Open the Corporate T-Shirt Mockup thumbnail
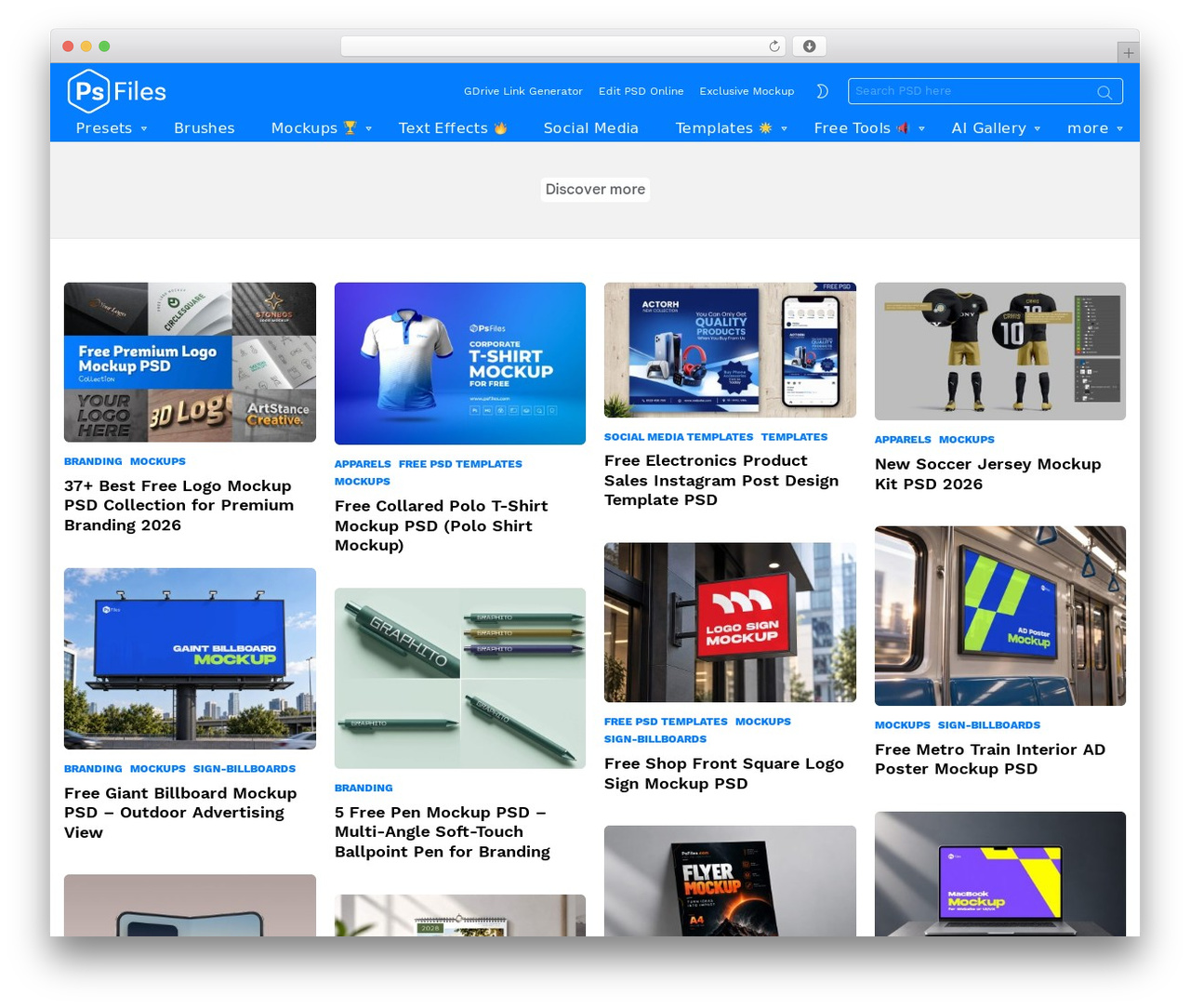Image resolution: width=1190 pixels, height=1008 pixels. click(x=460, y=364)
